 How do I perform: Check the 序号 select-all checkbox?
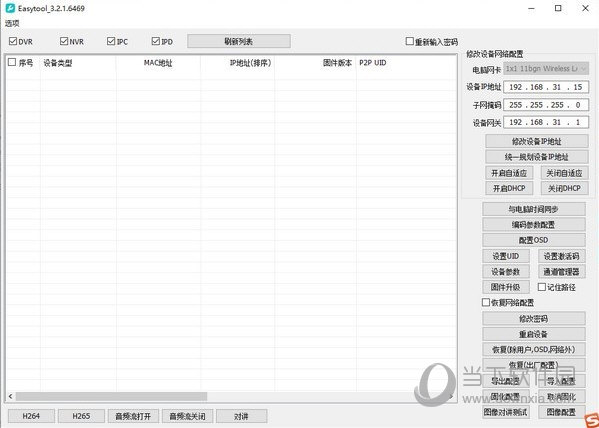click(12, 62)
